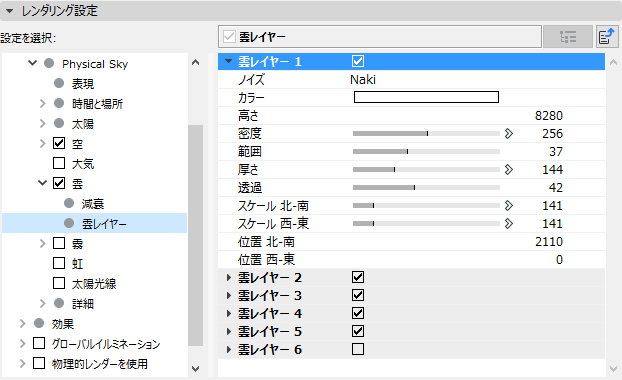The width and height of the screenshot is (622, 380).
Task: Click settings tree scroll up arrow
Action: (x=196, y=62)
